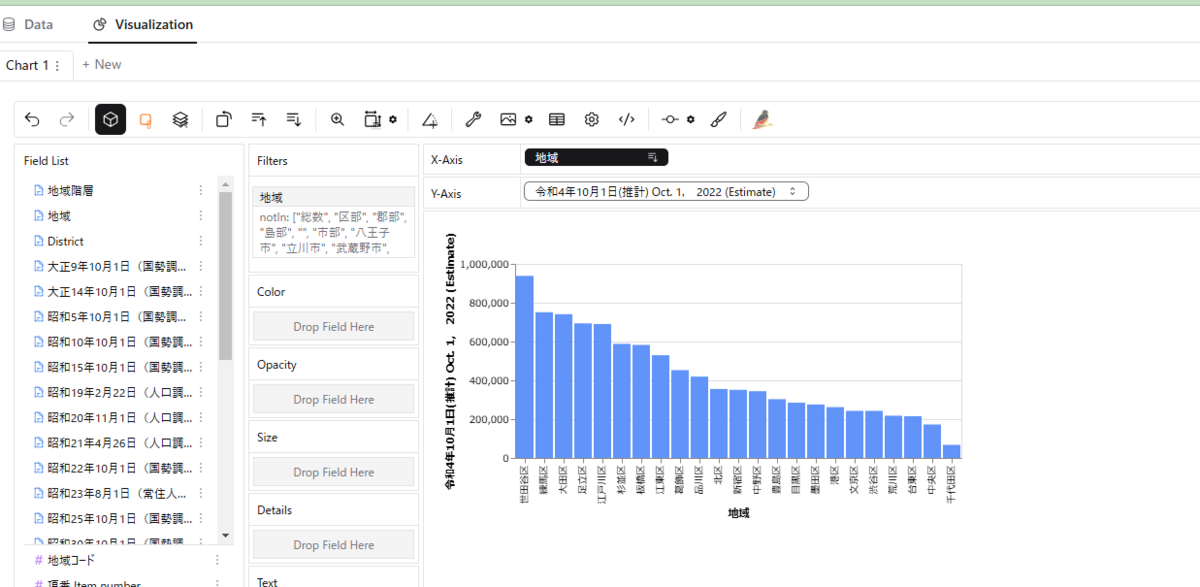Image resolution: width=1200 pixels, height=587 pixels.
Task: Click Drop Field Here under Size
Action: pos(334,472)
